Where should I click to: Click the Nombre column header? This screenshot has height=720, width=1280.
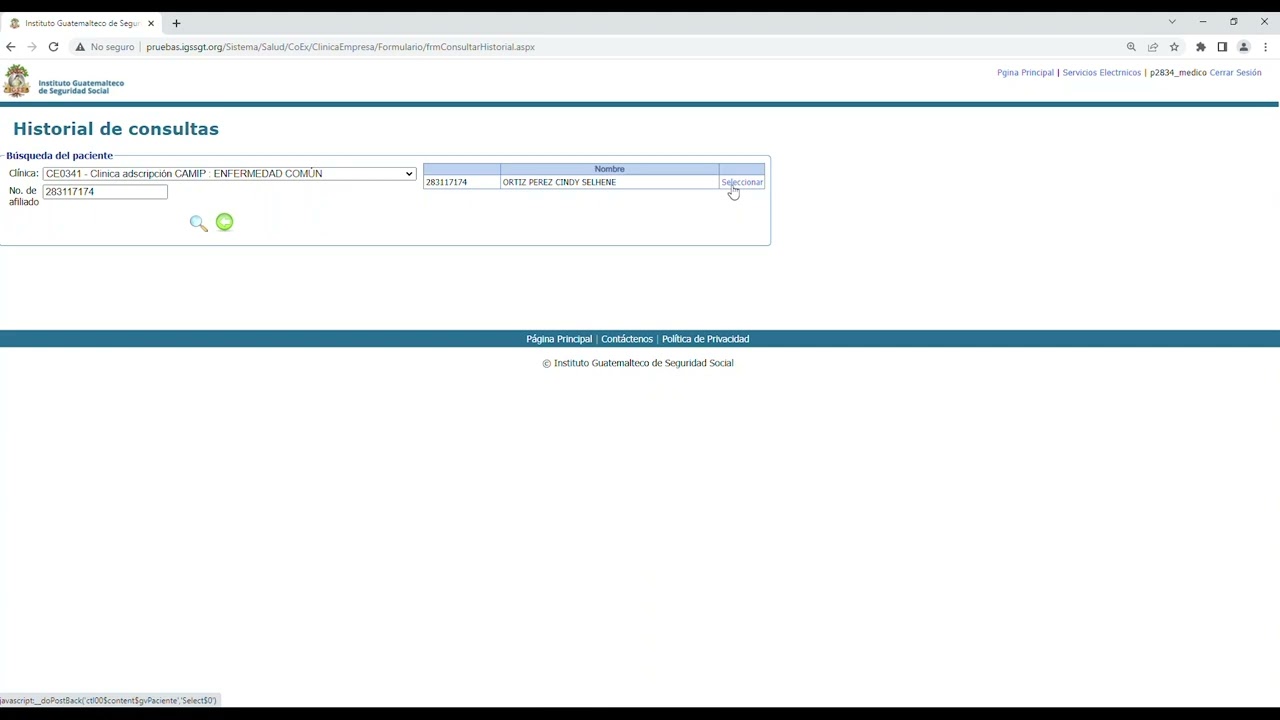pos(609,169)
